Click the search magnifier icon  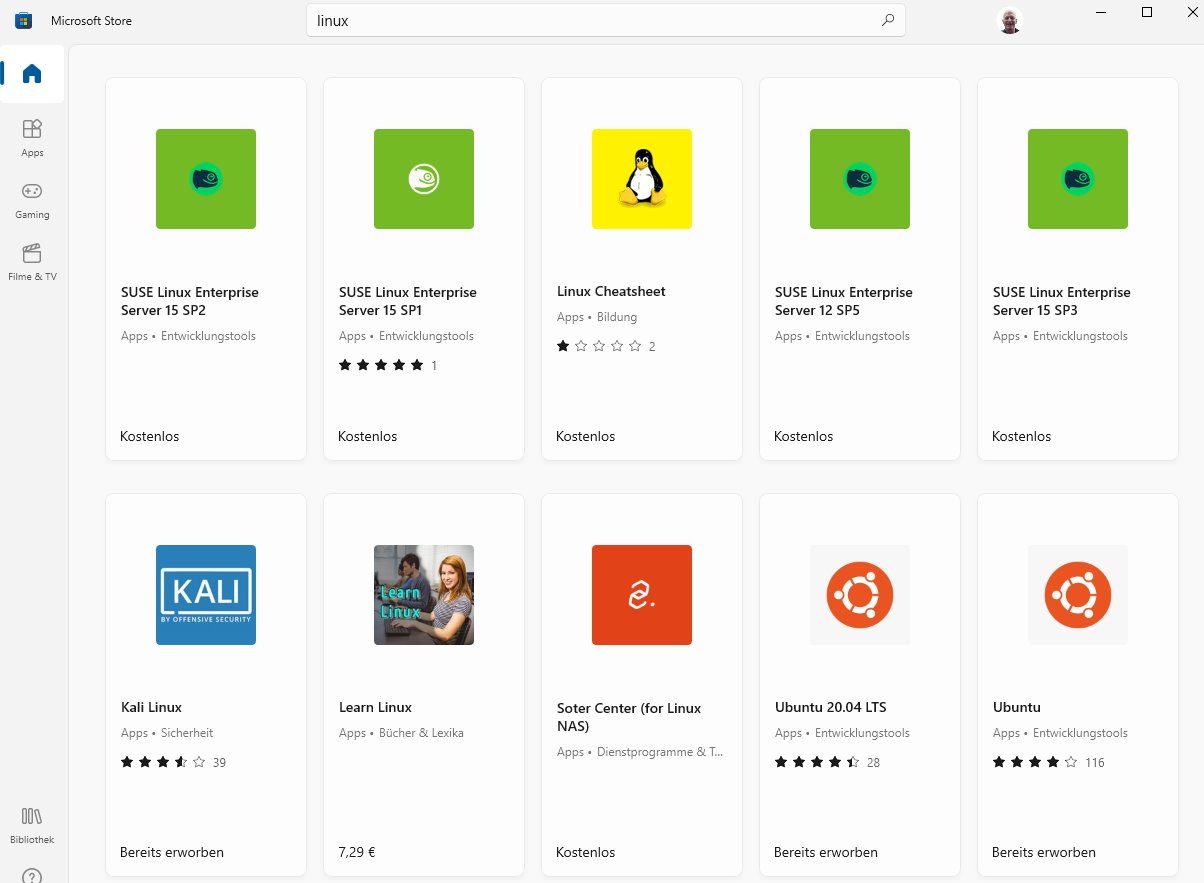887,20
